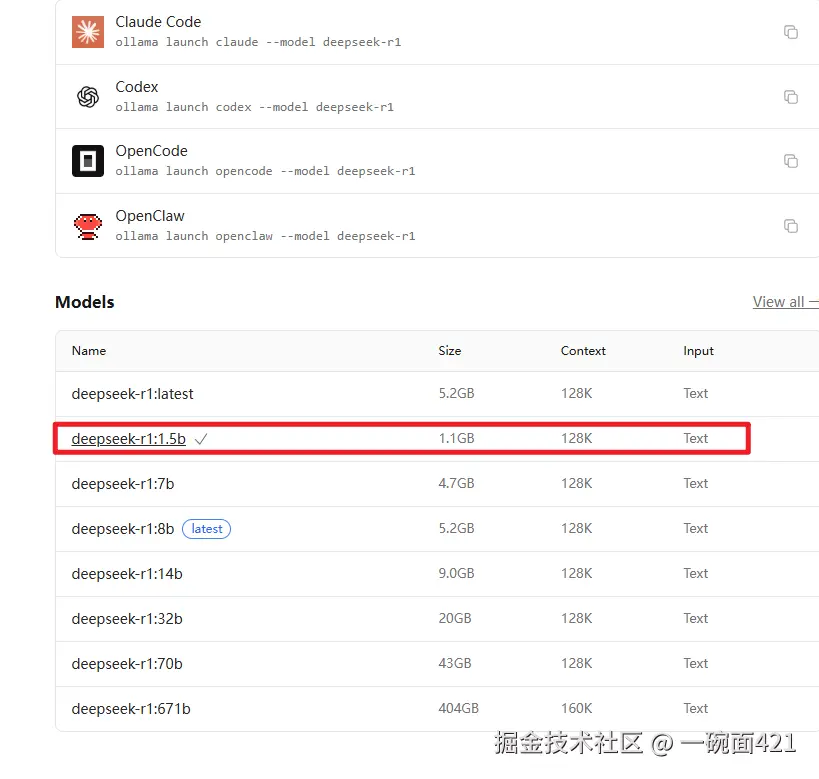Select text 'ollama launch opencode --model deepseek-r1'
This screenshot has height=779, width=819.
[x=265, y=171]
